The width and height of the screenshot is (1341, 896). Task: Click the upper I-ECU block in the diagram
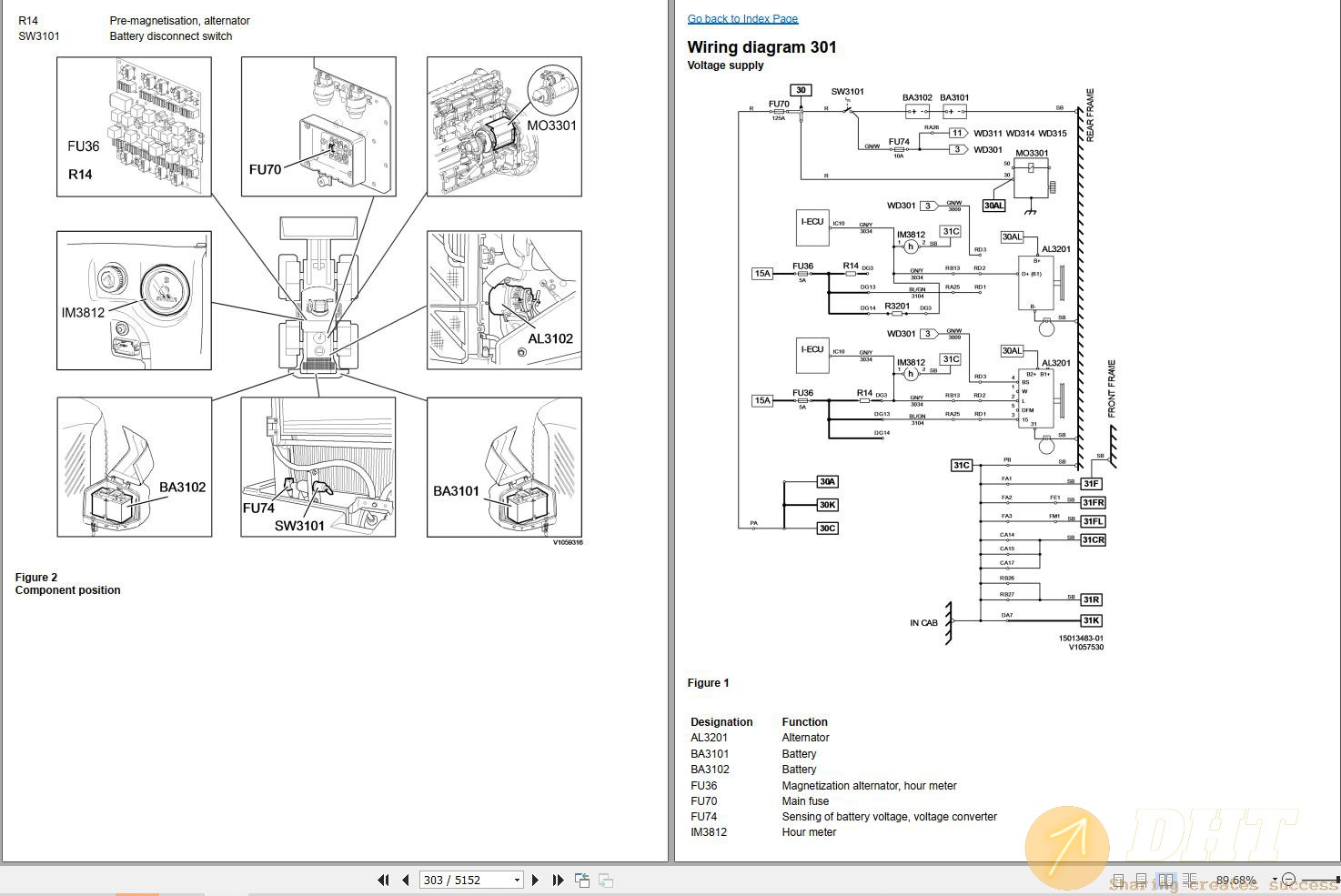pyautogui.click(x=812, y=229)
